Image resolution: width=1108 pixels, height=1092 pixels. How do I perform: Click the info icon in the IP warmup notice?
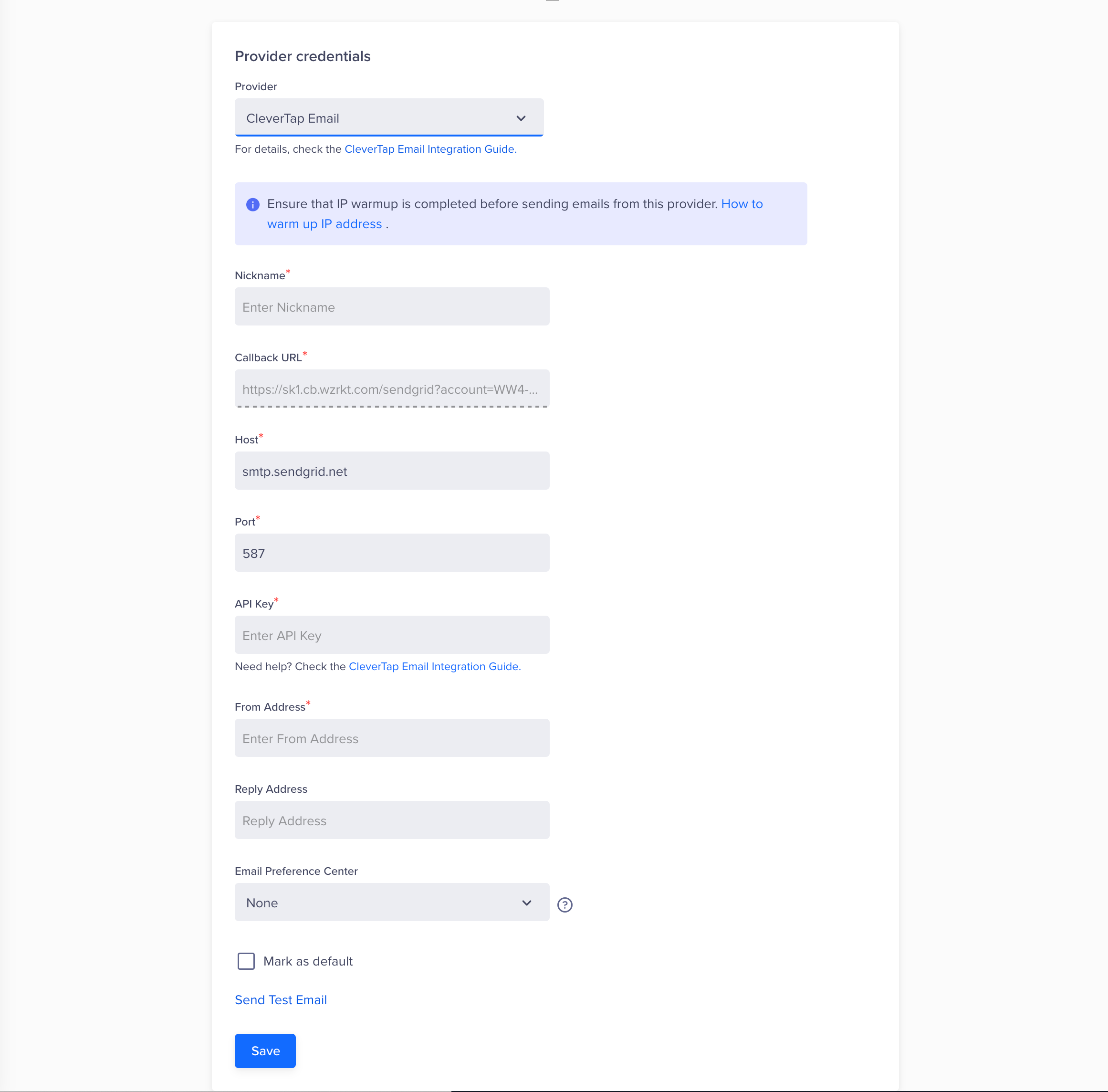click(x=254, y=204)
